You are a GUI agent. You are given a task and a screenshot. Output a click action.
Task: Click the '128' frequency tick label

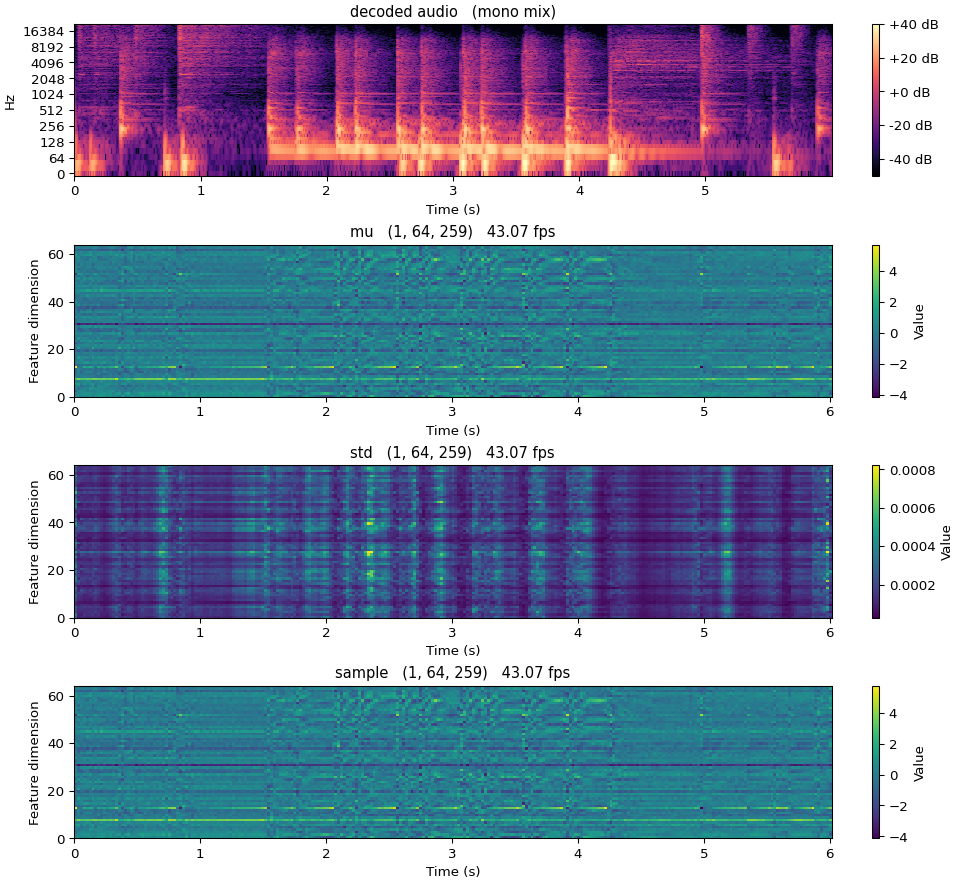pos(52,143)
